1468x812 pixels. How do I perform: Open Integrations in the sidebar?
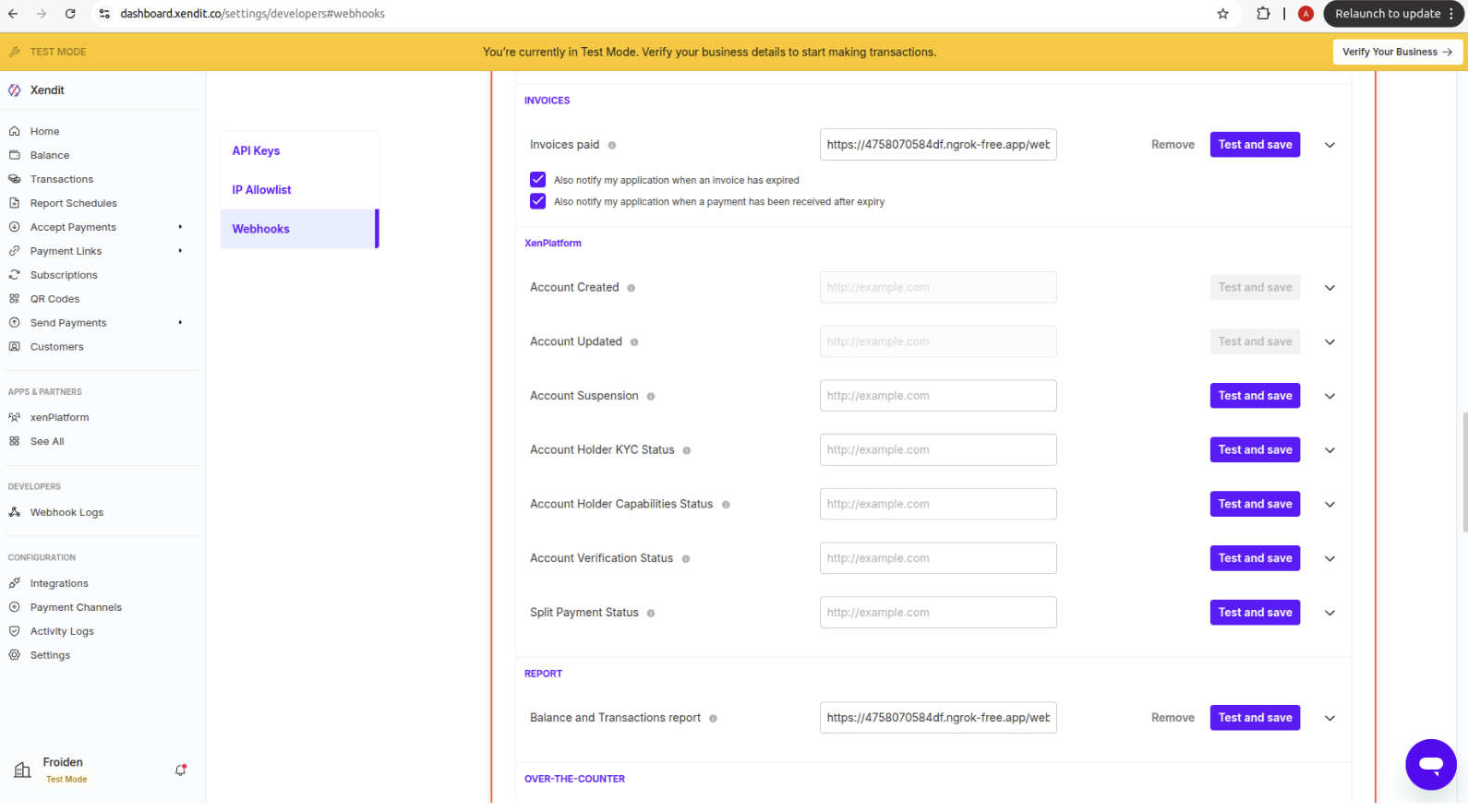pos(59,583)
